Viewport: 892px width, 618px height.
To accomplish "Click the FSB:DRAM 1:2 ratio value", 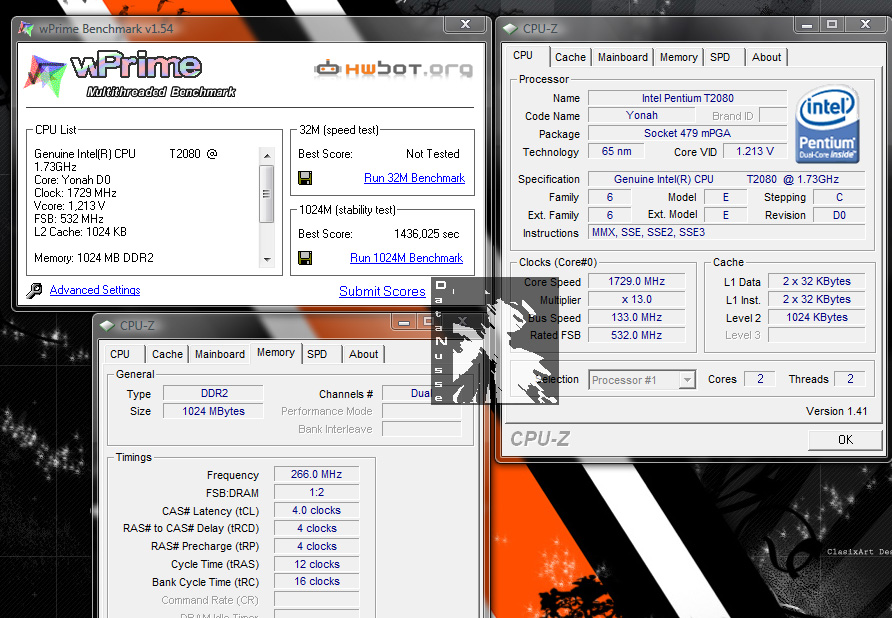I will [316, 492].
